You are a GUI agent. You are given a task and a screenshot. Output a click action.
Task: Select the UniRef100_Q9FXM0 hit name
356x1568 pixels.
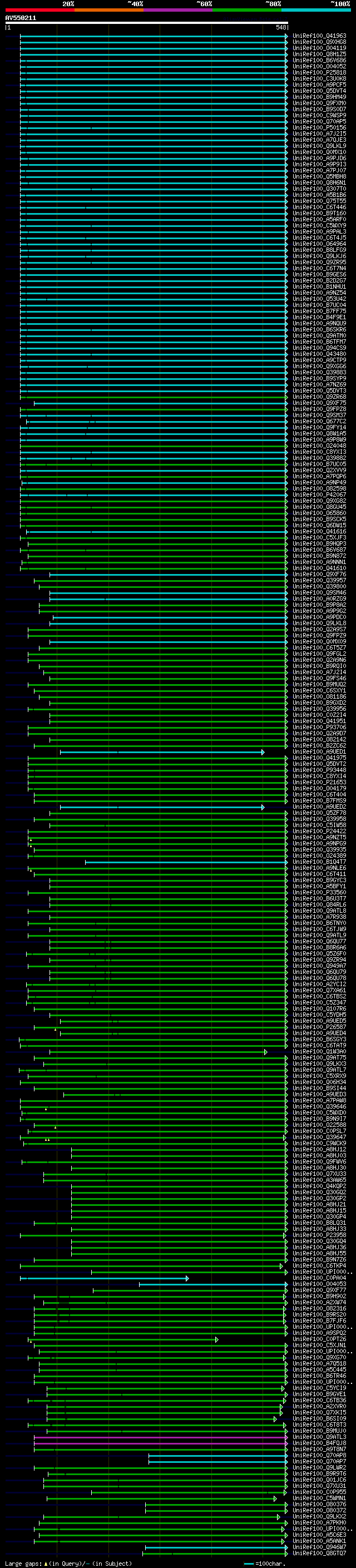pos(319,103)
